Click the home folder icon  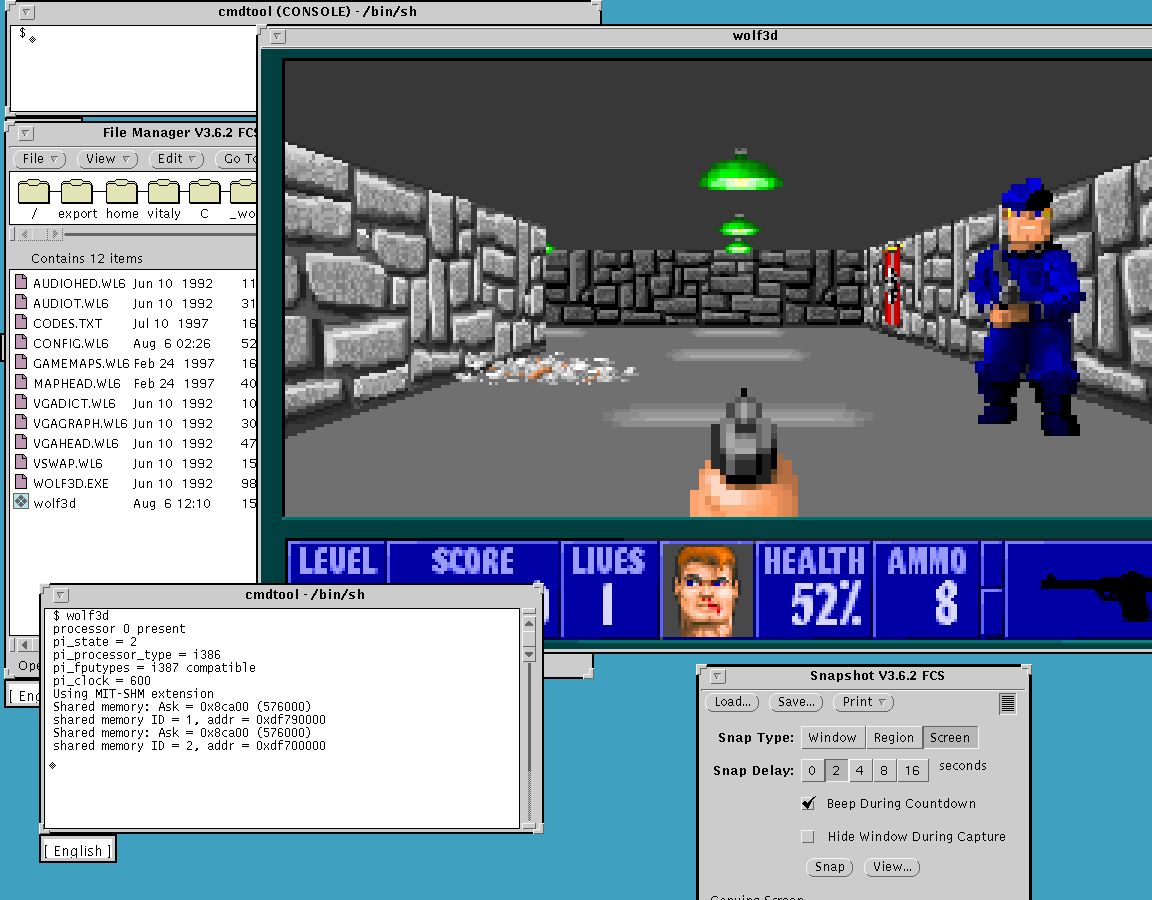(122, 192)
